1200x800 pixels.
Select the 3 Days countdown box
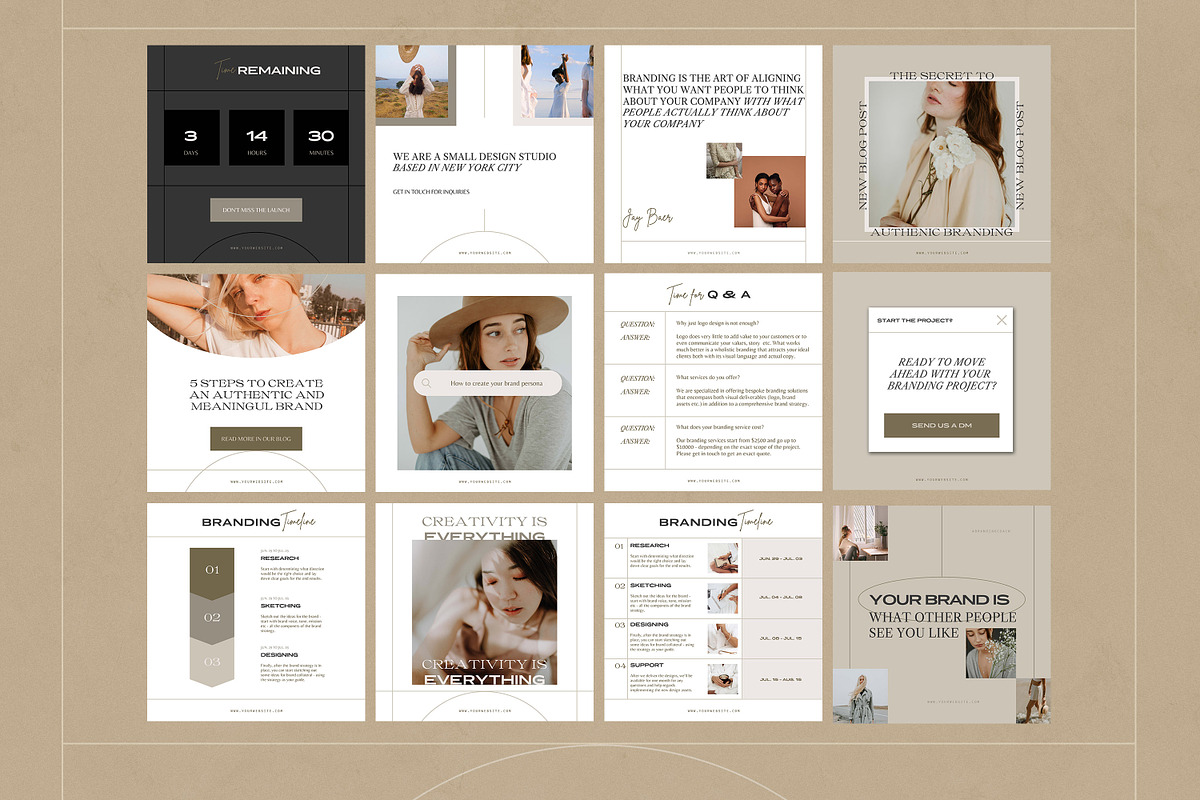coord(191,138)
